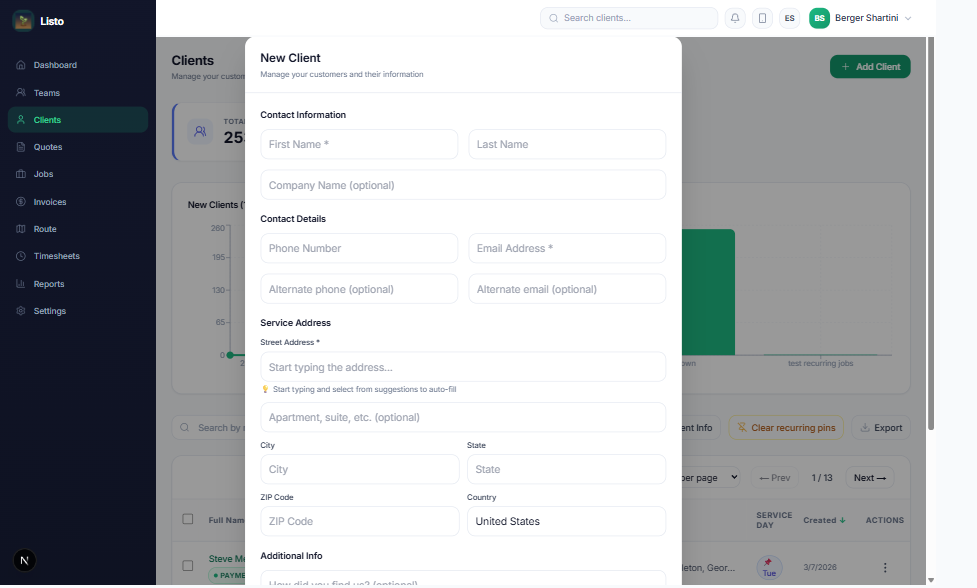Click the Jobs briefcase icon
This screenshot has width=977, height=588.
[21, 174]
